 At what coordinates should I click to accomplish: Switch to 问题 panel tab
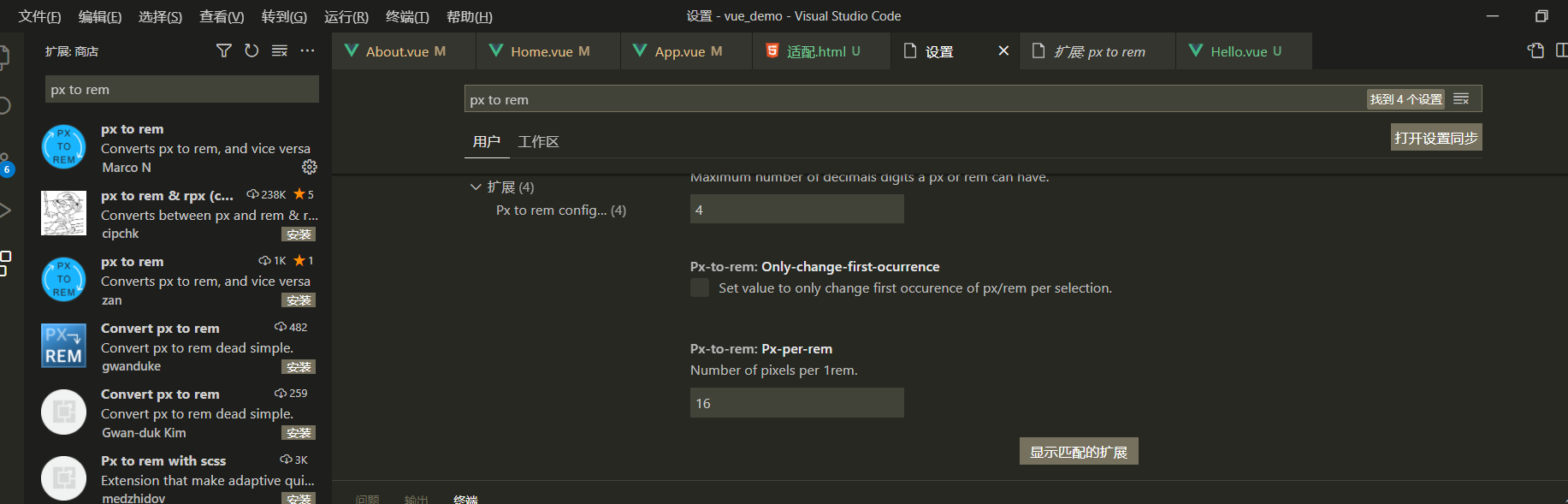(368, 499)
